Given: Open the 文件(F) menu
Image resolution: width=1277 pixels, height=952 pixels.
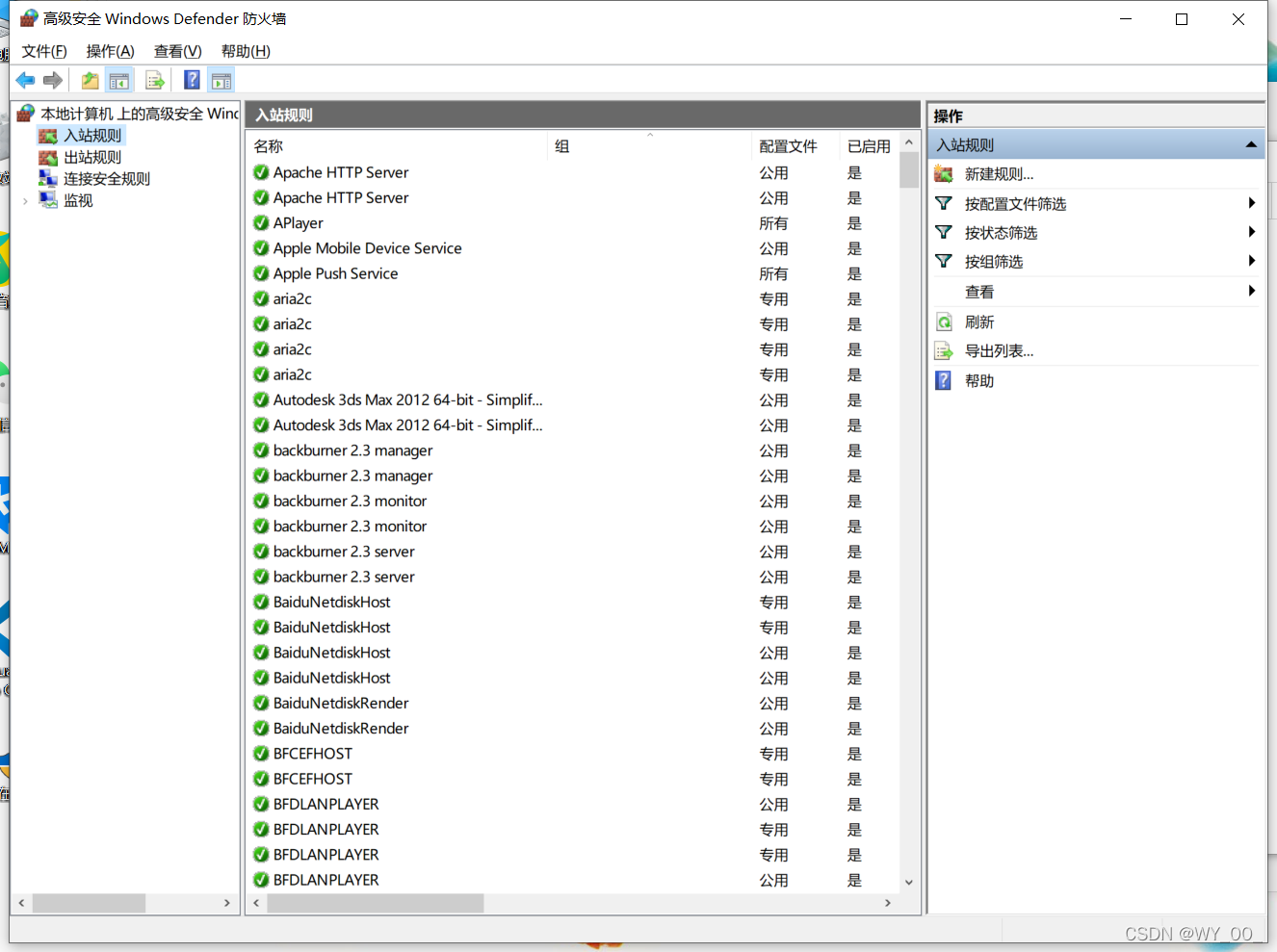Looking at the screenshot, I should pyautogui.click(x=44, y=51).
